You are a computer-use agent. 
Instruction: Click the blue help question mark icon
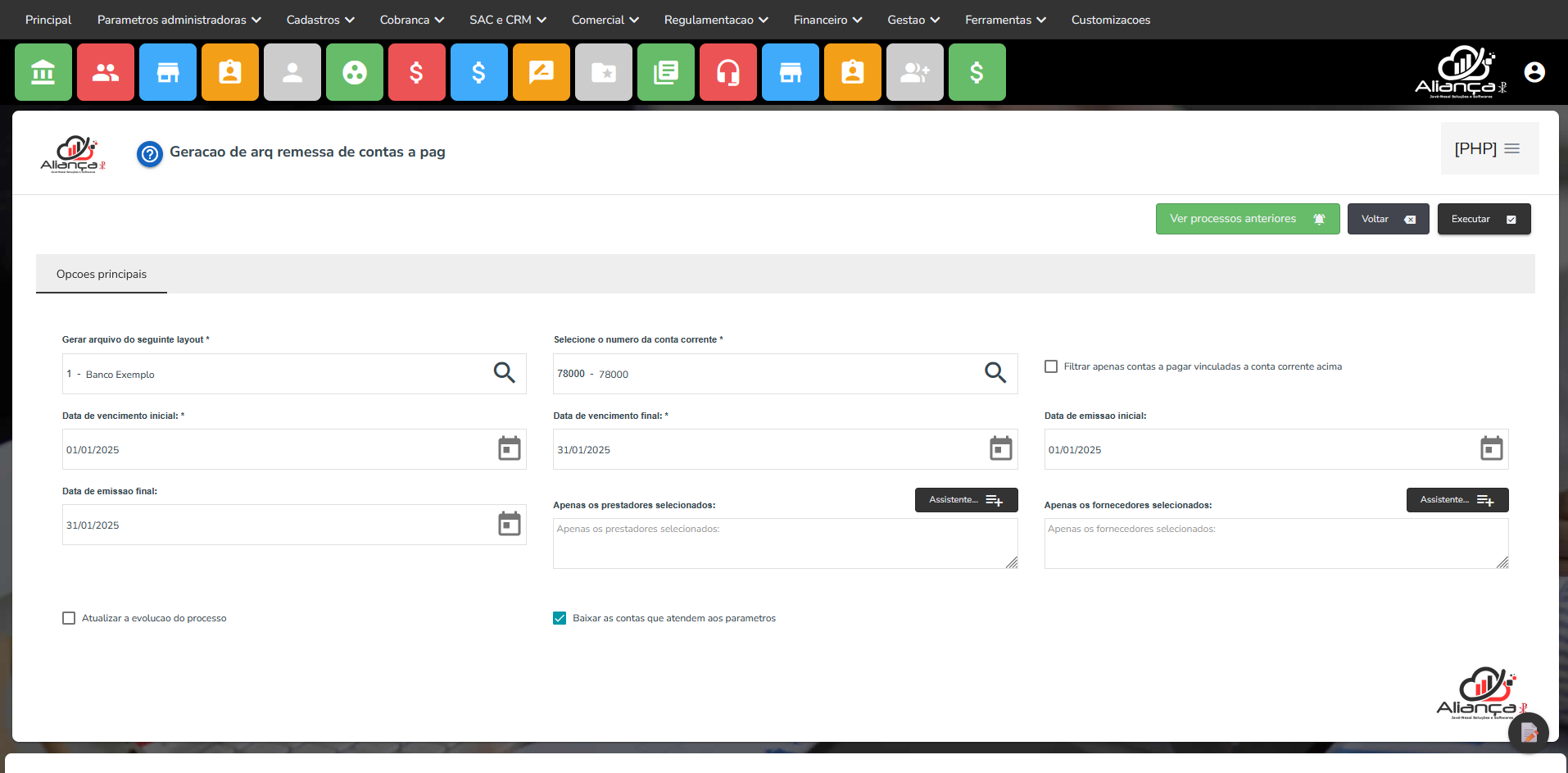[150, 153]
